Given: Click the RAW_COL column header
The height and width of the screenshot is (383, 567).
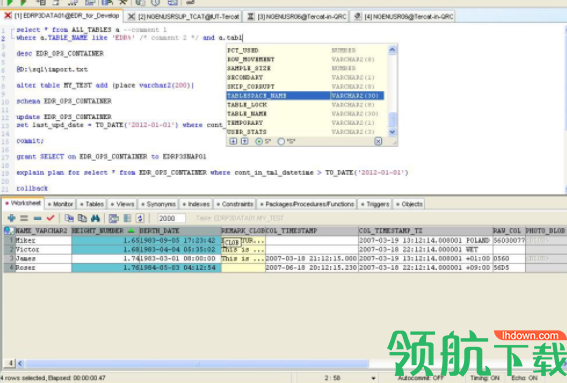Looking at the screenshot, I should 508,231.
